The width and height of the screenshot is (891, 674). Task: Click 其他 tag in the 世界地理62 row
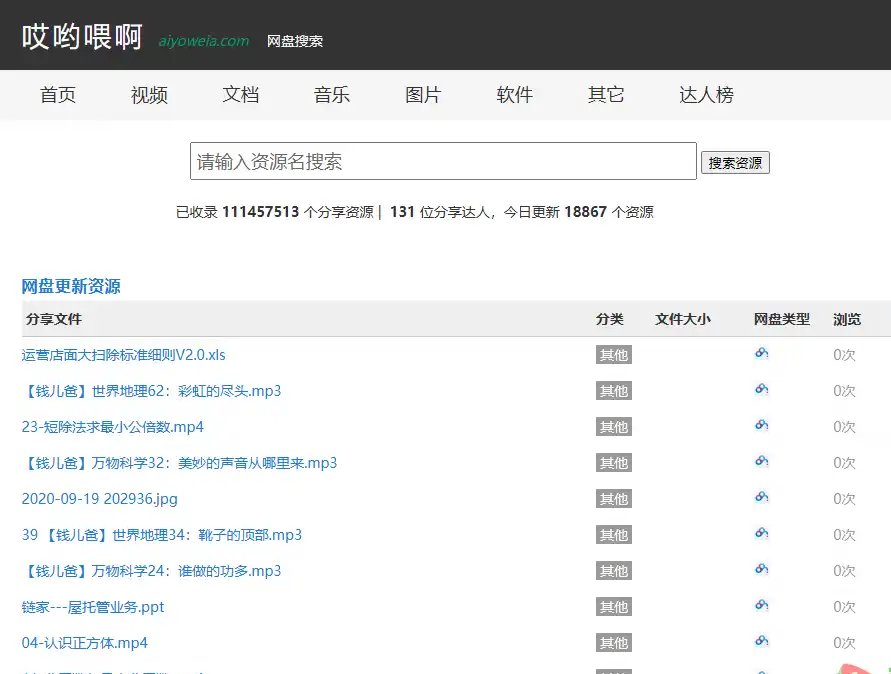click(614, 391)
